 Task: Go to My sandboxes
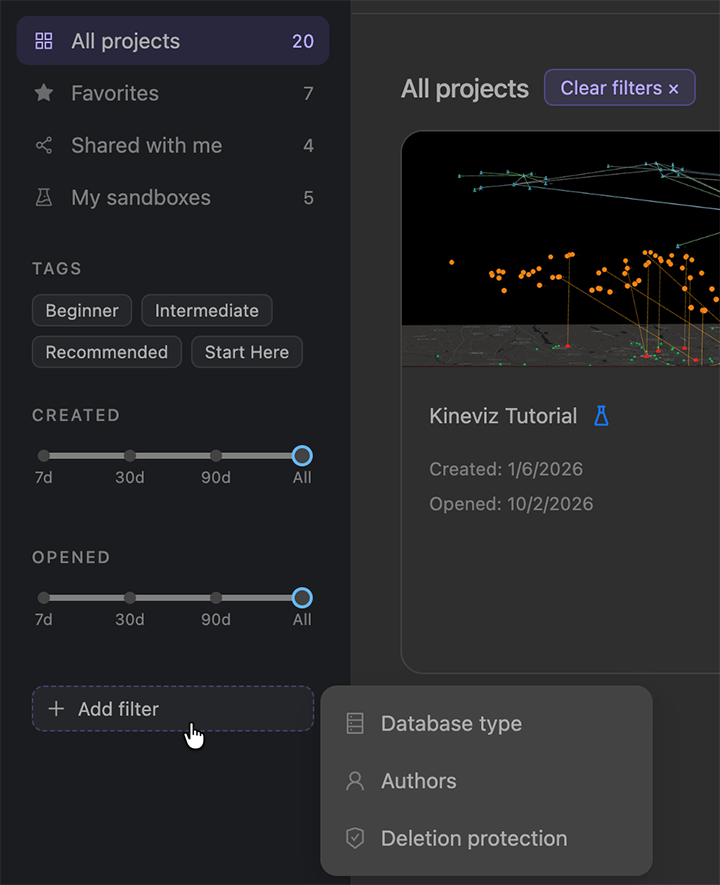tap(173, 197)
